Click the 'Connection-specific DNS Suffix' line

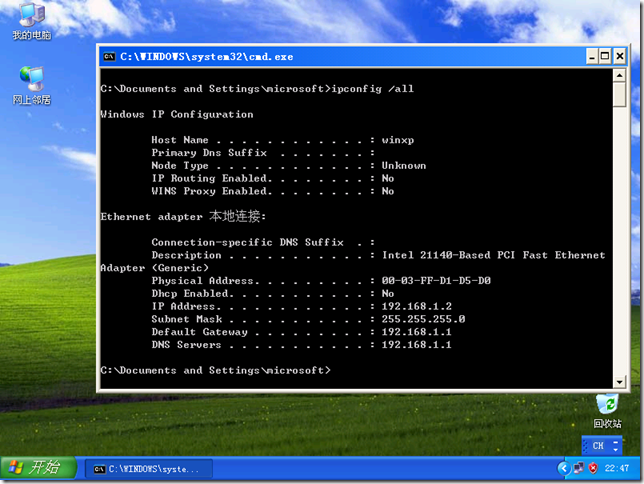pyautogui.click(x=263, y=242)
